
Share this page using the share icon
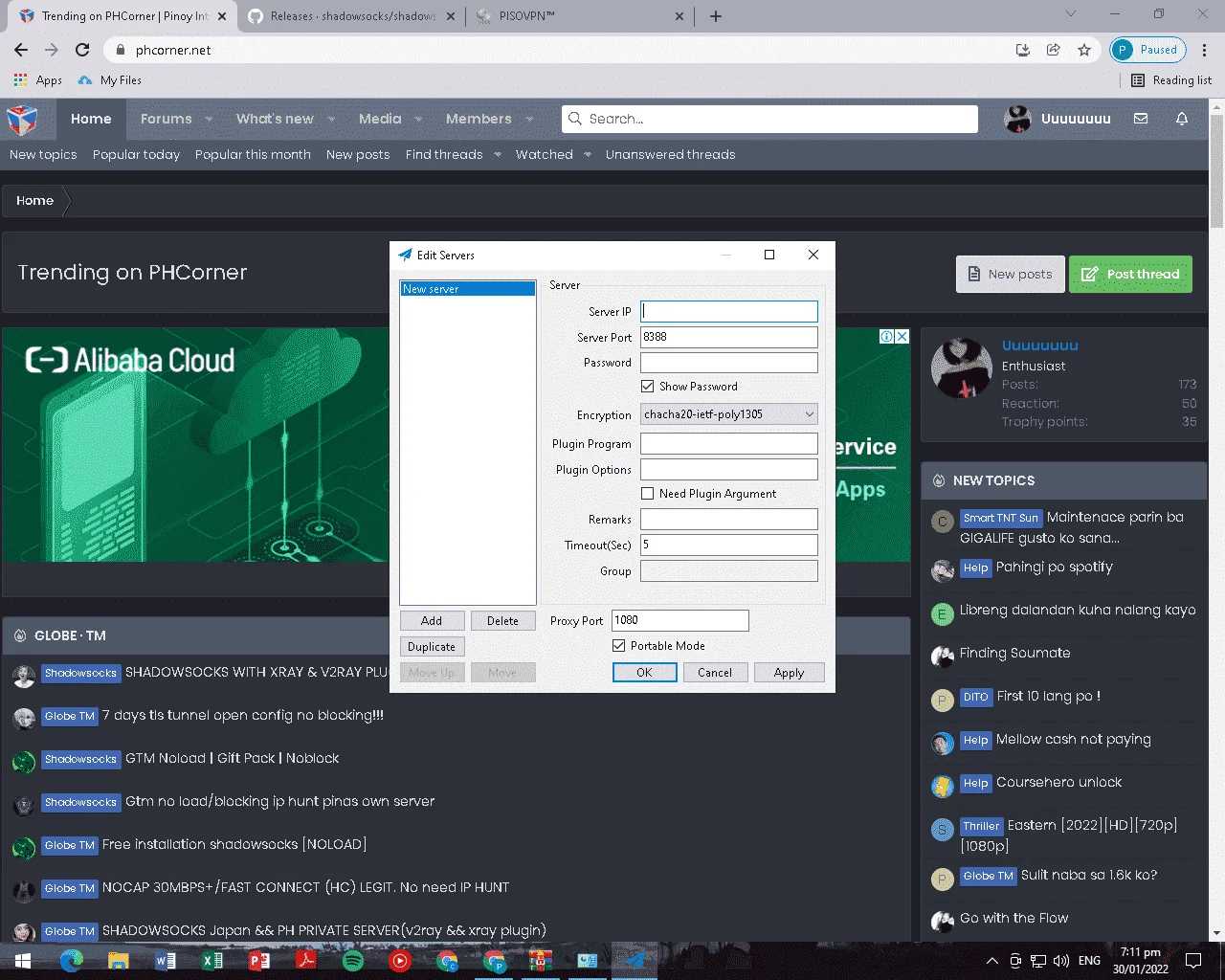click(1054, 50)
